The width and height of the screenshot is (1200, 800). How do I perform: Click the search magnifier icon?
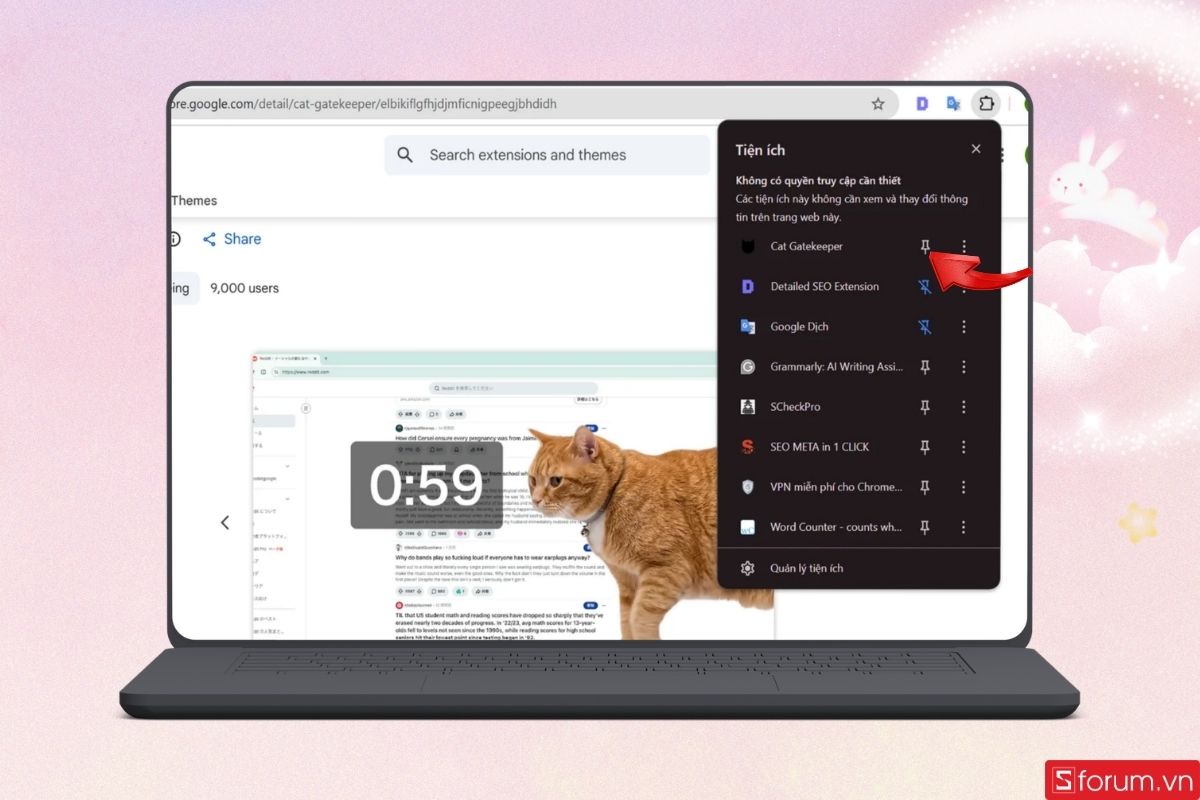click(405, 155)
